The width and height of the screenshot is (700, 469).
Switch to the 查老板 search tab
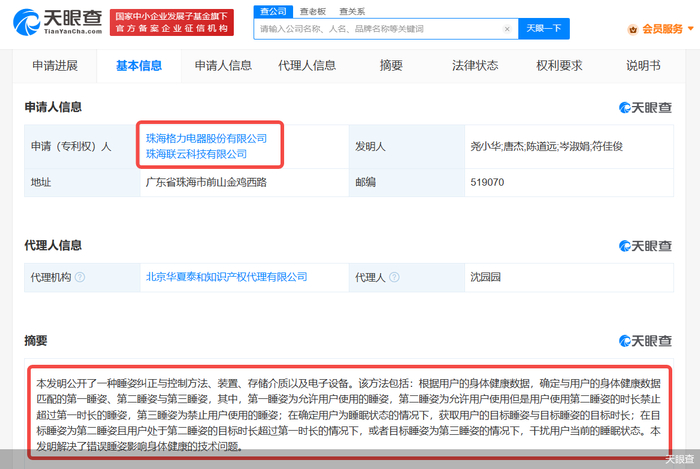coord(312,11)
